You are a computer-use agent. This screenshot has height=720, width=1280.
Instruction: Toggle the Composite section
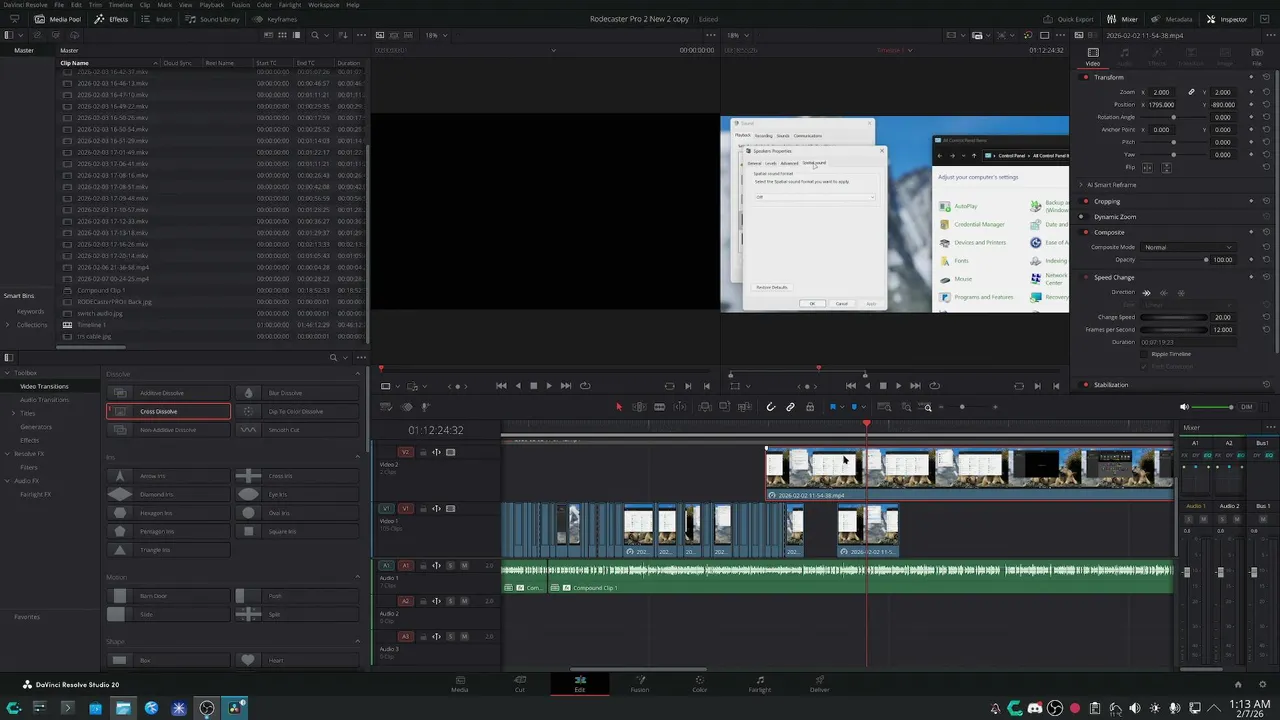click(1086, 232)
